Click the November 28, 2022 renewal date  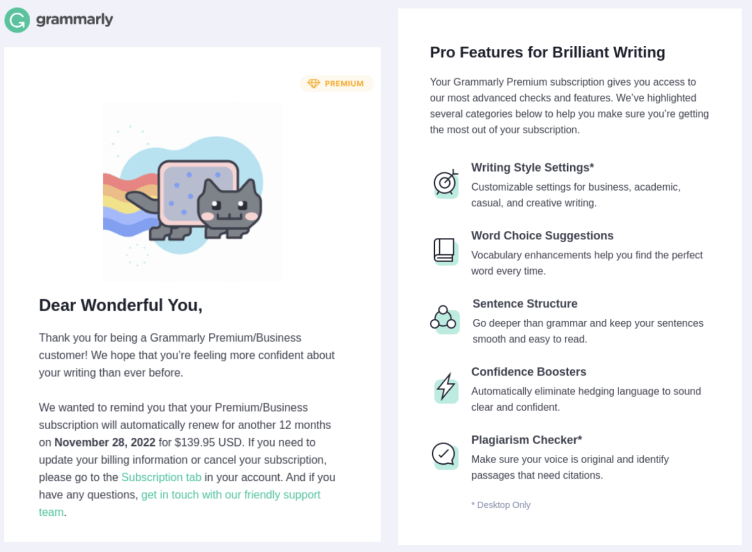[105, 442]
